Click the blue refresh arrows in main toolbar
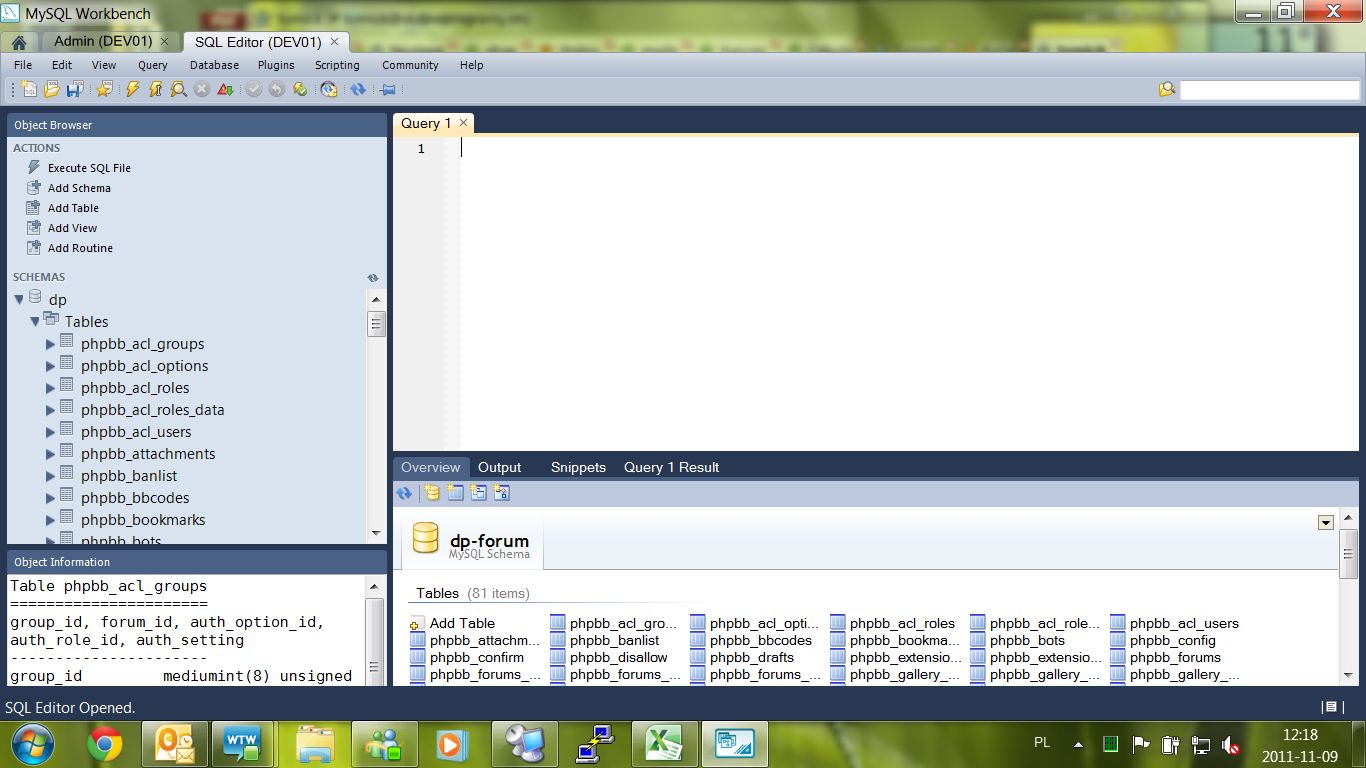This screenshot has width=1366, height=768. (x=358, y=89)
